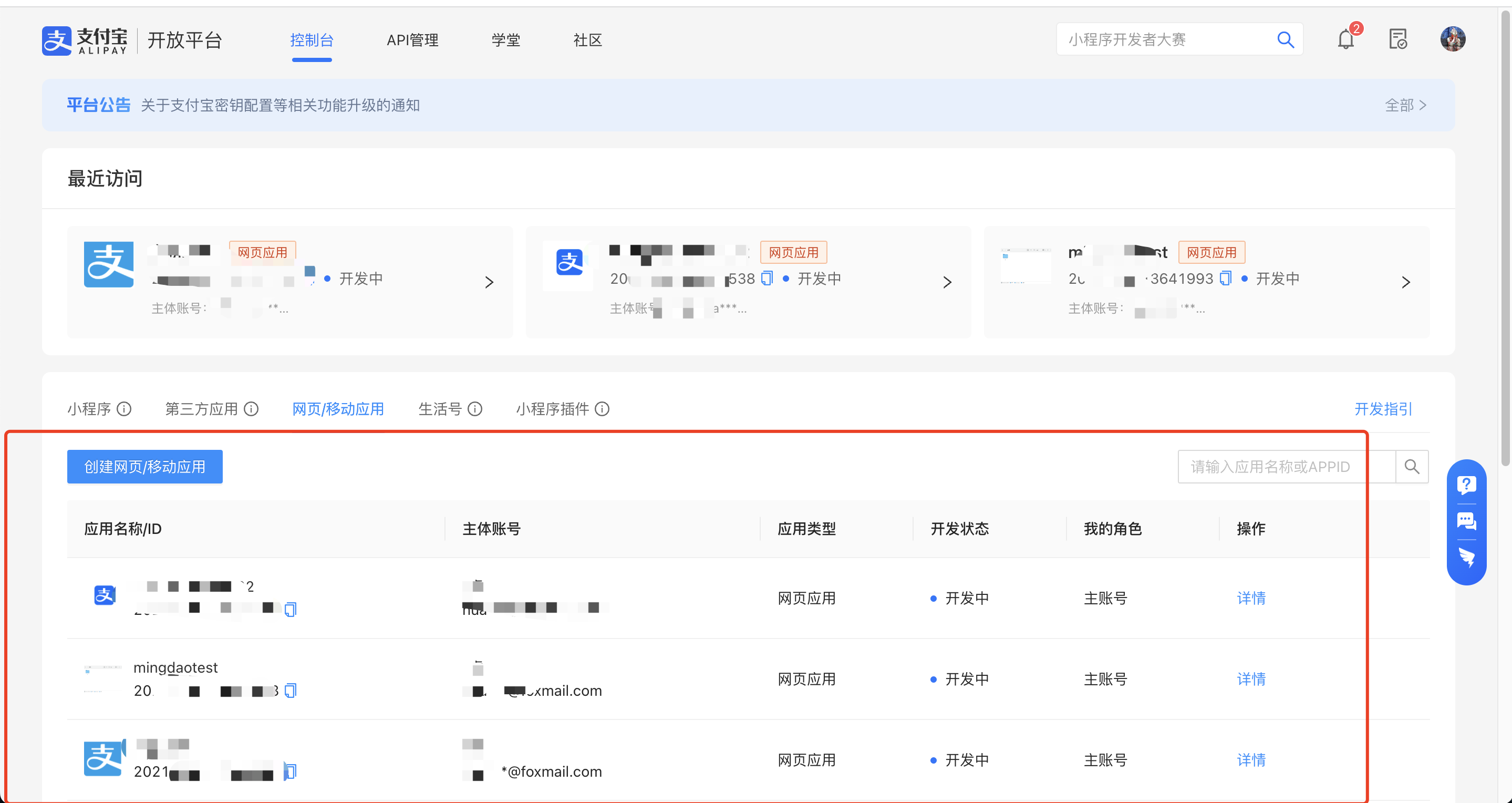Click the user avatar in top right
The image size is (1512, 803).
coord(1452,39)
